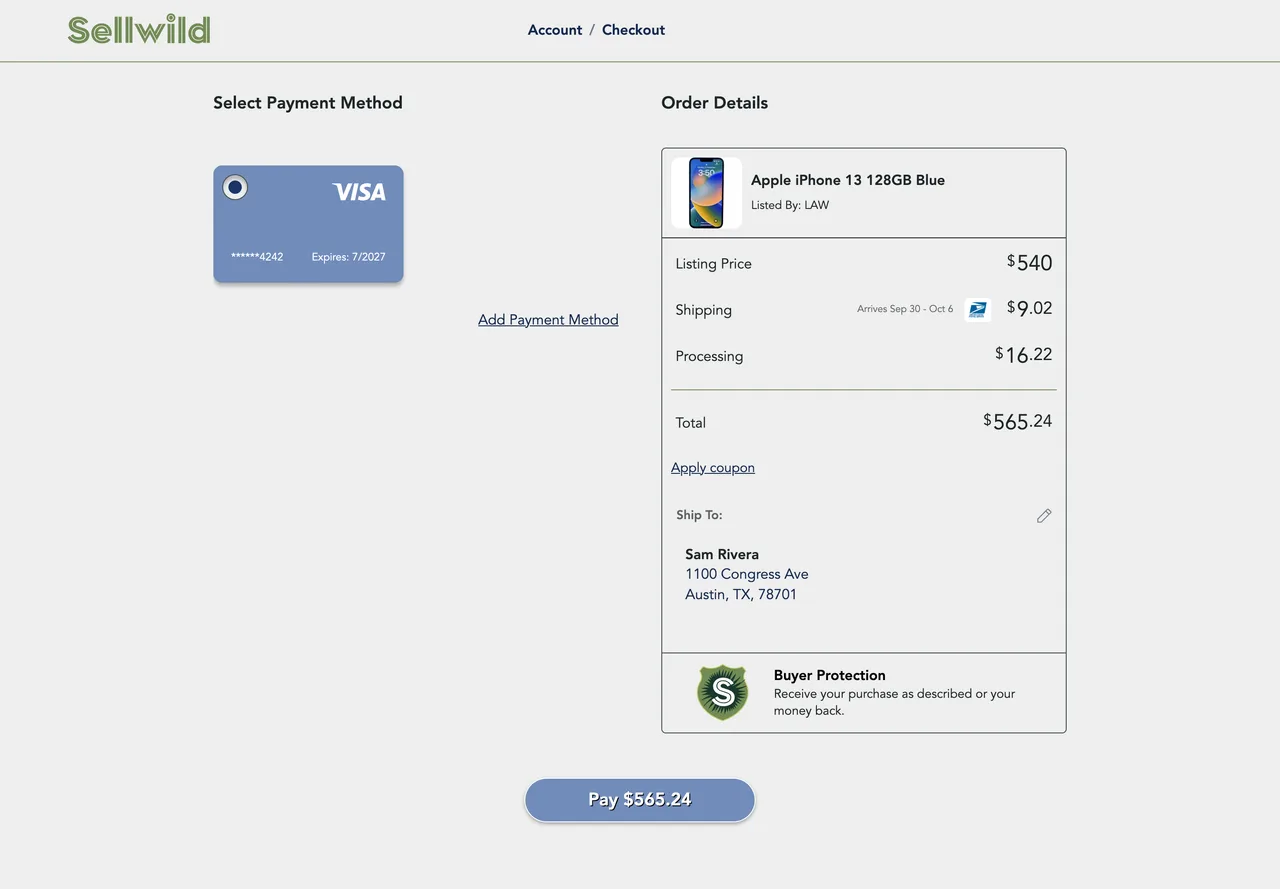
Task: Click the USPS shipping carrier icon
Action: (977, 310)
